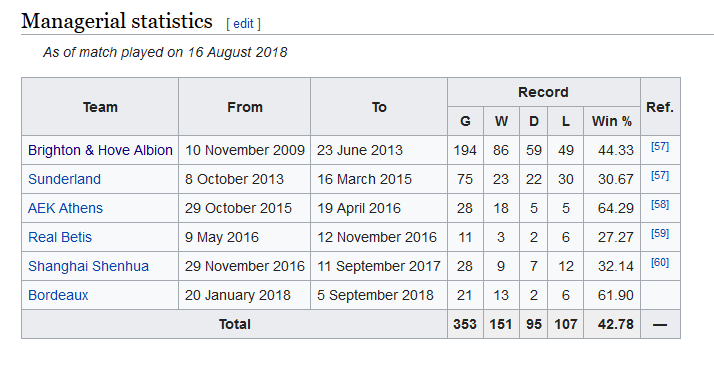714x366 pixels.
Task: Click reference [57] in the Brighton row
Action: (x=660, y=147)
